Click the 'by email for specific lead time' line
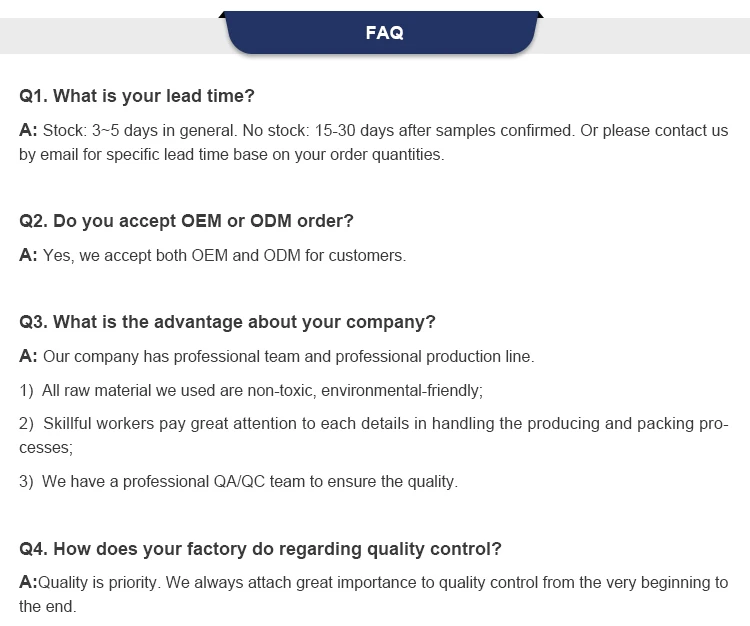 tap(232, 154)
